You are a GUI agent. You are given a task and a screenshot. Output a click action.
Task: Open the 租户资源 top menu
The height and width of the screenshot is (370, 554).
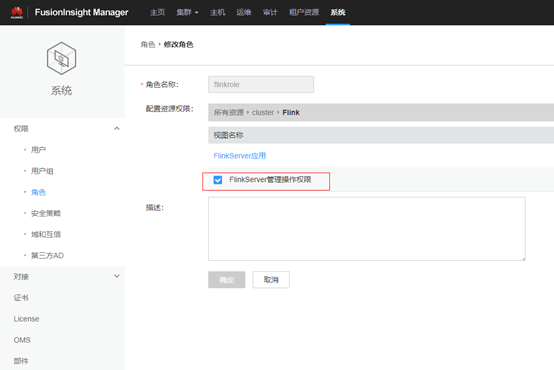(304, 12)
